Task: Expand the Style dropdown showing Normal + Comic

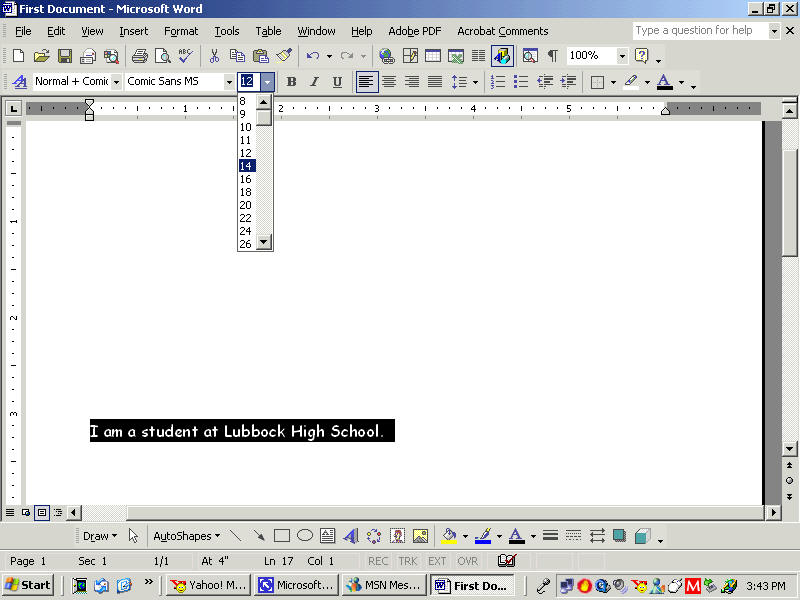Action: 116,82
